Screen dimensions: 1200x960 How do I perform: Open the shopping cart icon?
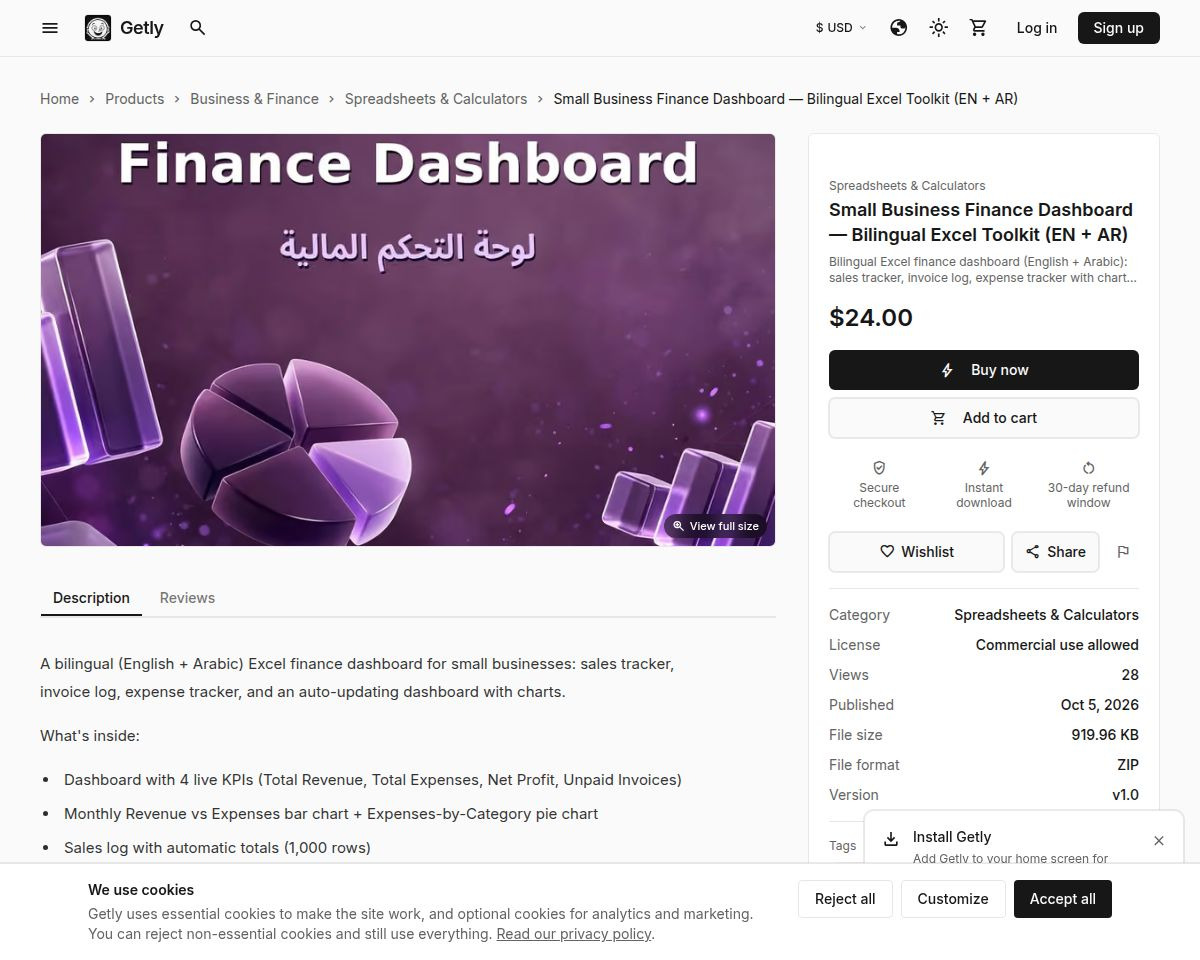pyautogui.click(x=979, y=28)
